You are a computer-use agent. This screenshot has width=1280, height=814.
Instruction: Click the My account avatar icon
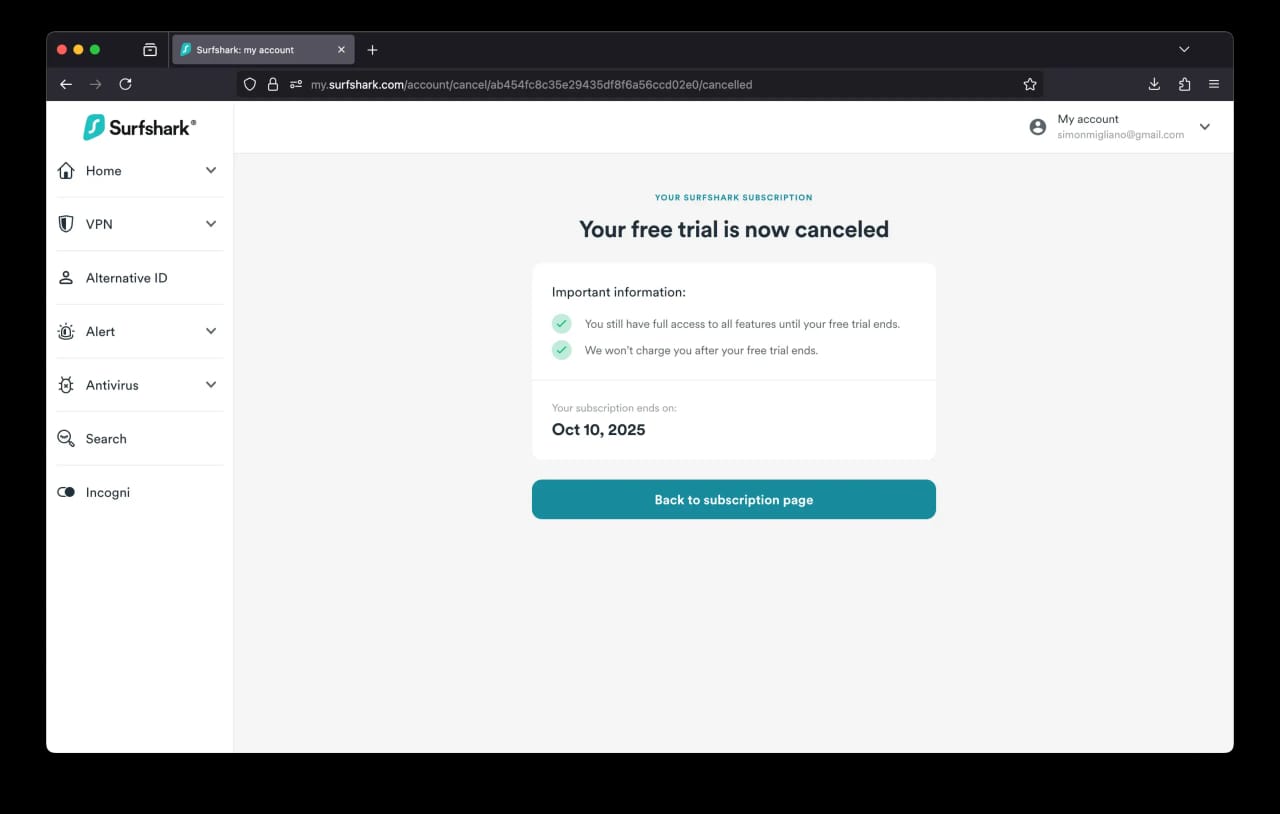[1037, 126]
